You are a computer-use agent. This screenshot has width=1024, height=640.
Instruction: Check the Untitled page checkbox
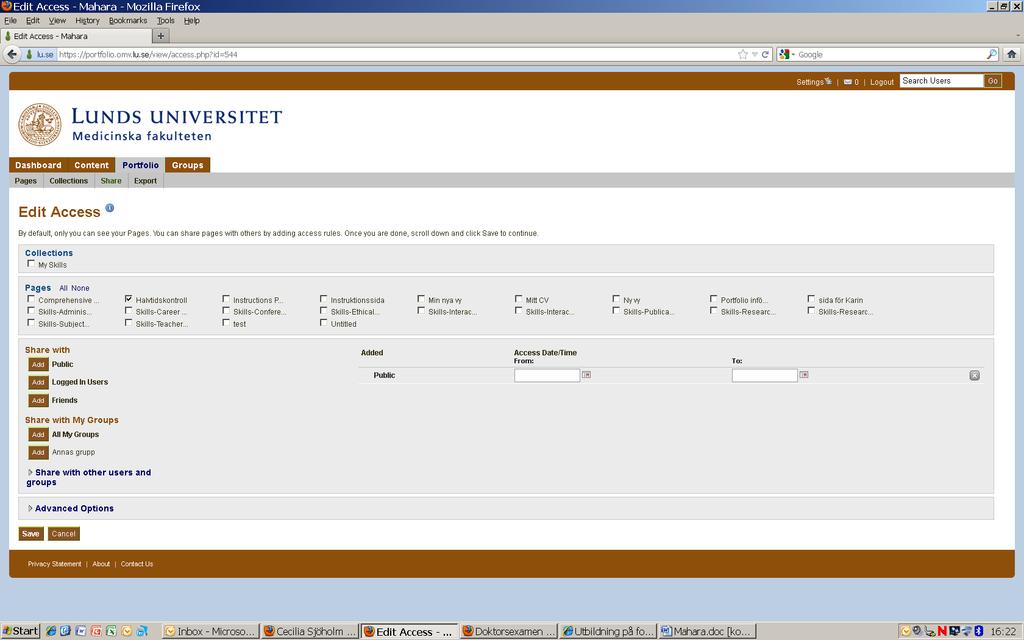tap(323, 323)
